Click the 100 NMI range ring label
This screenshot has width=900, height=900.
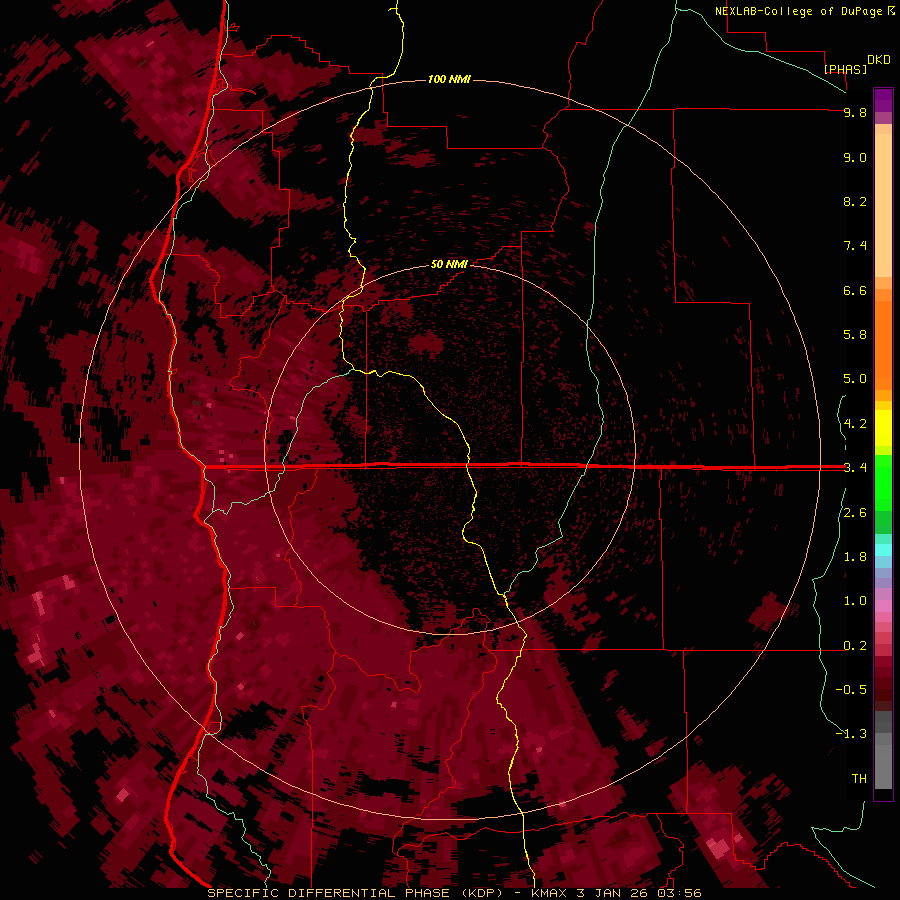[x=449, y=79]
